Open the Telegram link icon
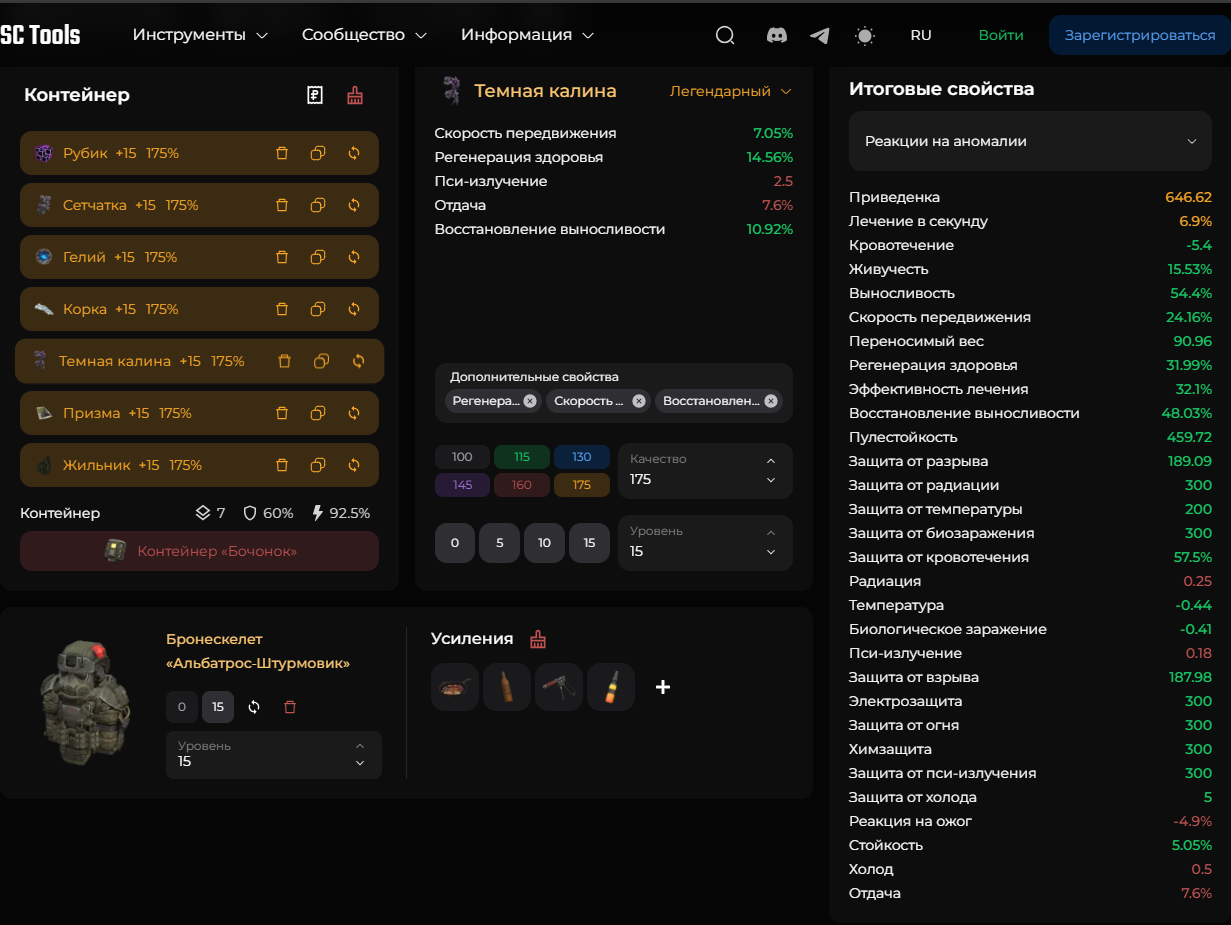 [820, 35]
